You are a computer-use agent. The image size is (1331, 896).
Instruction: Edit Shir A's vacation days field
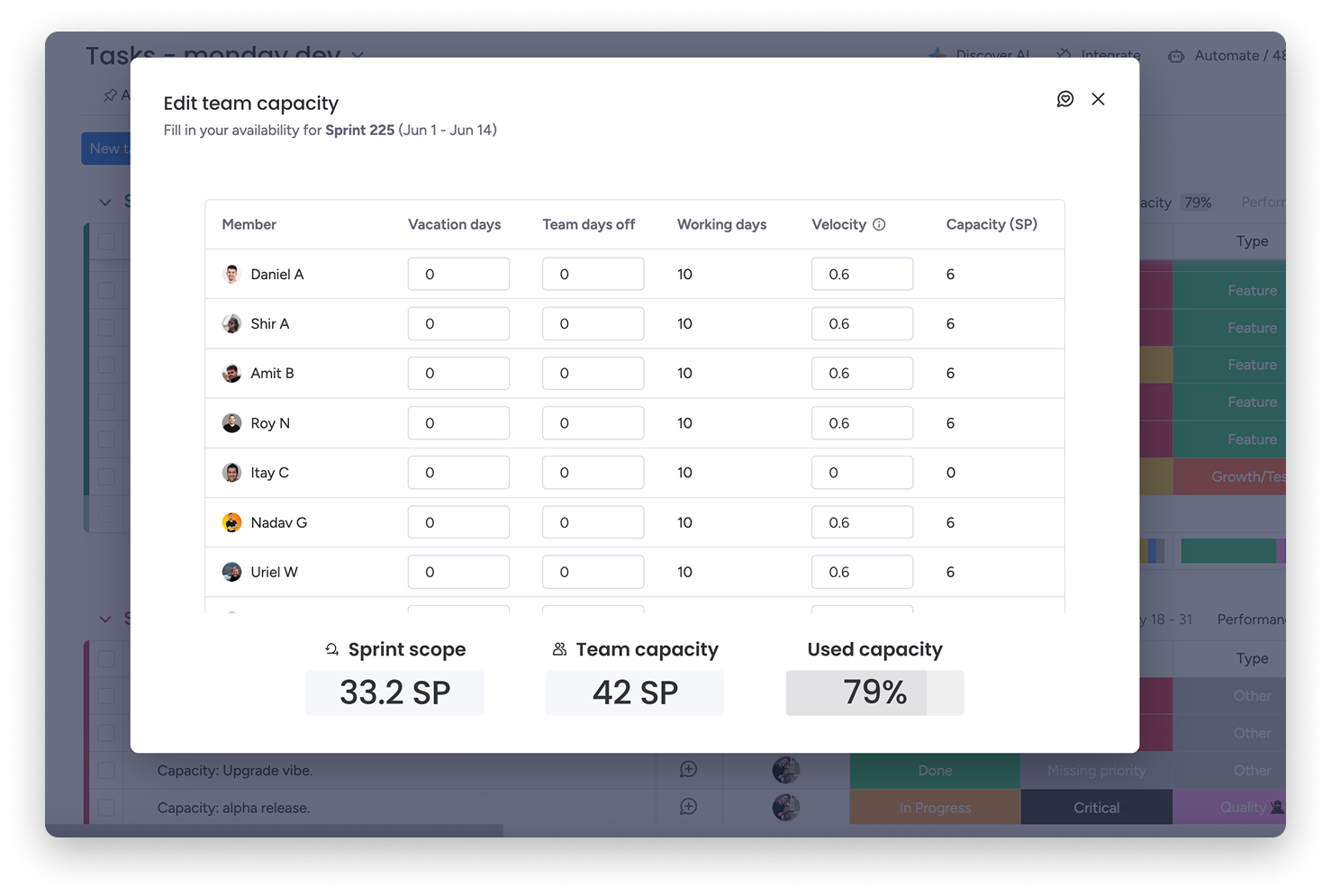(x=458, y=323)
